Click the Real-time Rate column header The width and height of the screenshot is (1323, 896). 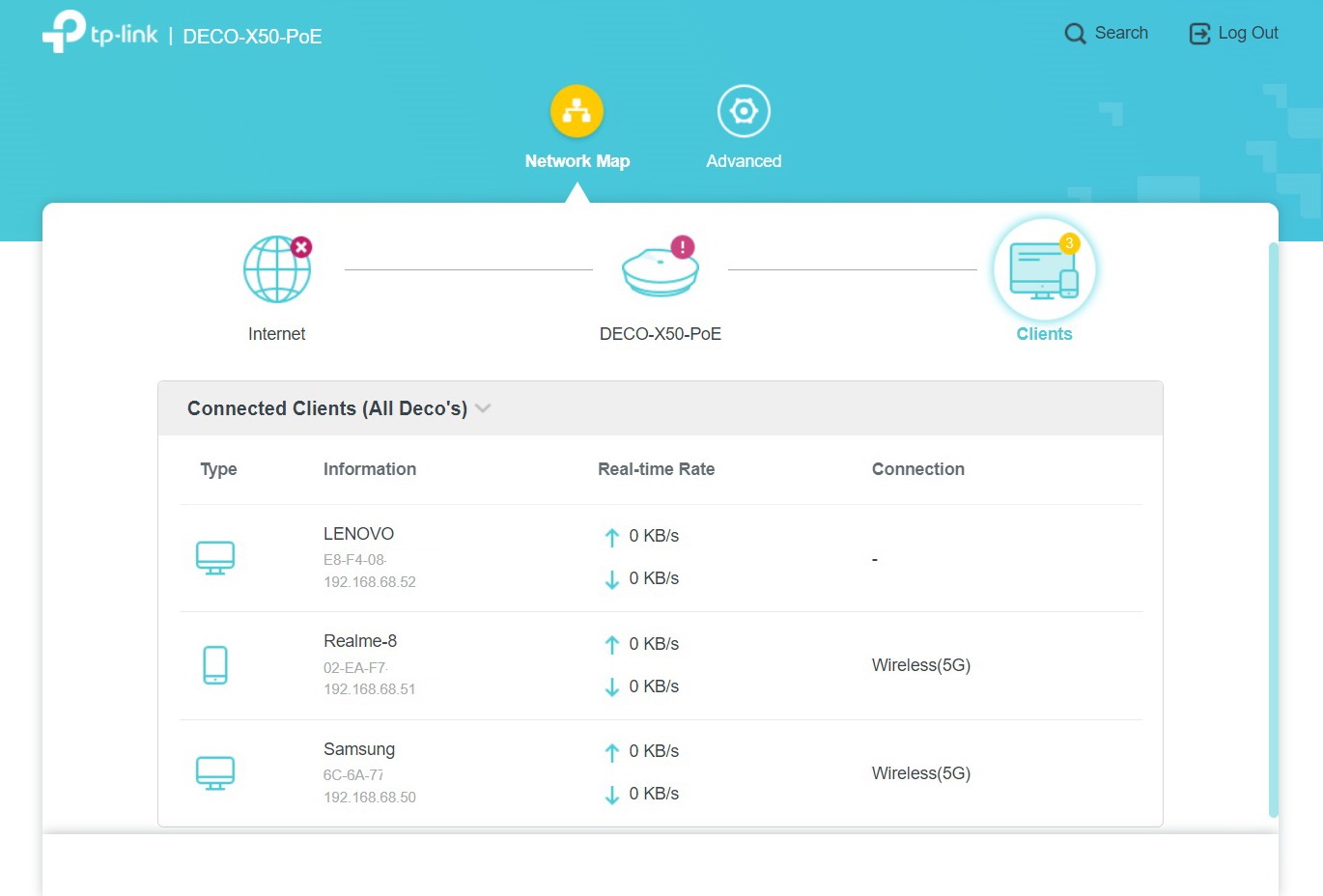pos(657,469)
